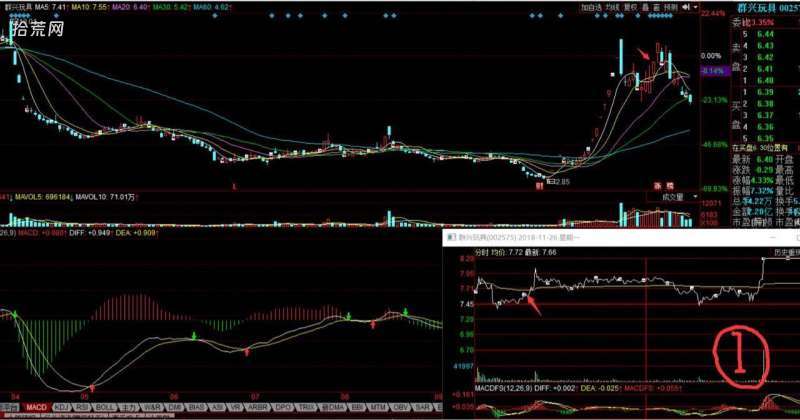The image size is (800, 420).
Task: Switch to the BIAS indicator tab
Action: [x=197, y=407]
